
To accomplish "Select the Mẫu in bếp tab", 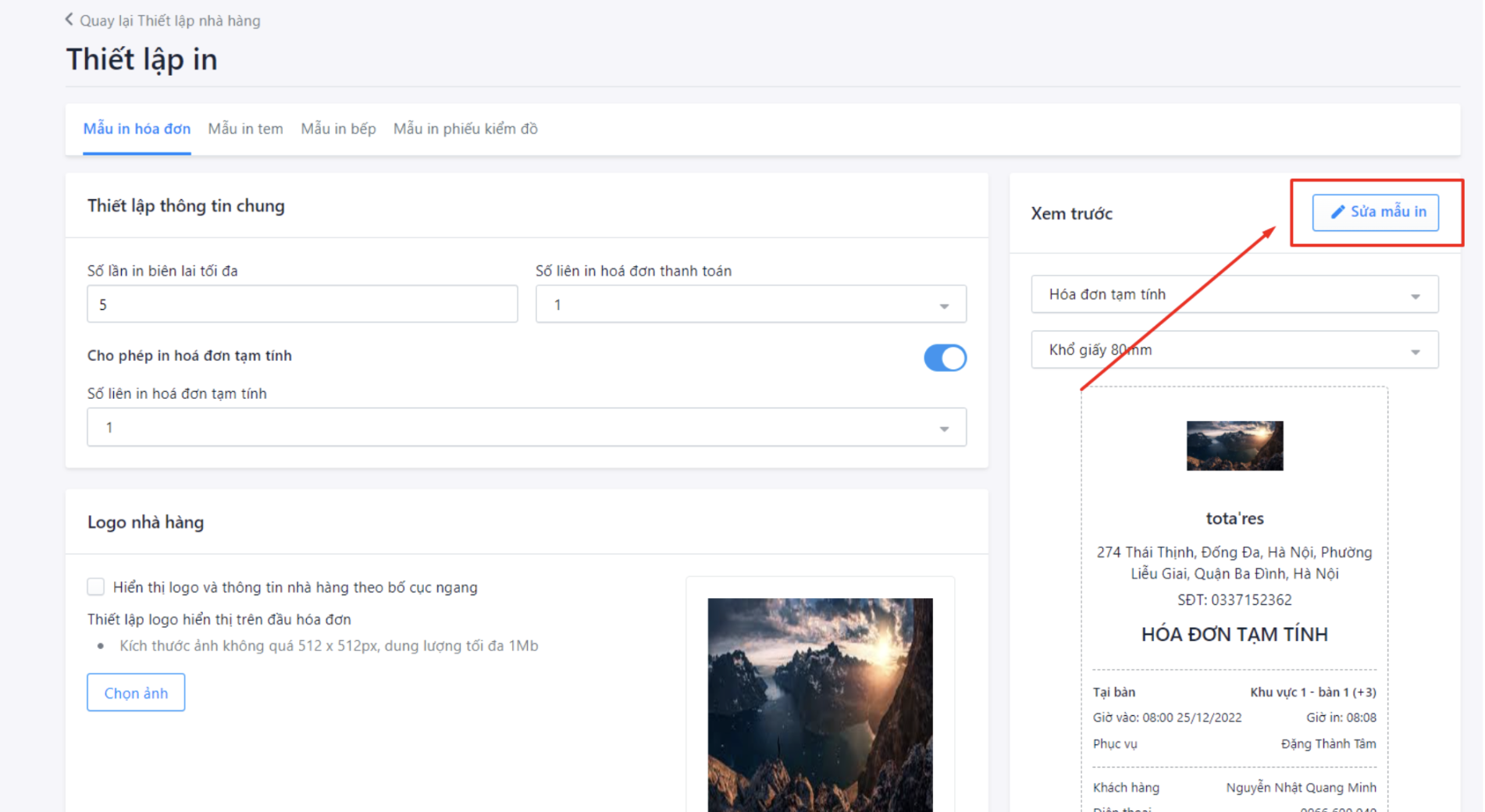I will [x=338, y=129].
